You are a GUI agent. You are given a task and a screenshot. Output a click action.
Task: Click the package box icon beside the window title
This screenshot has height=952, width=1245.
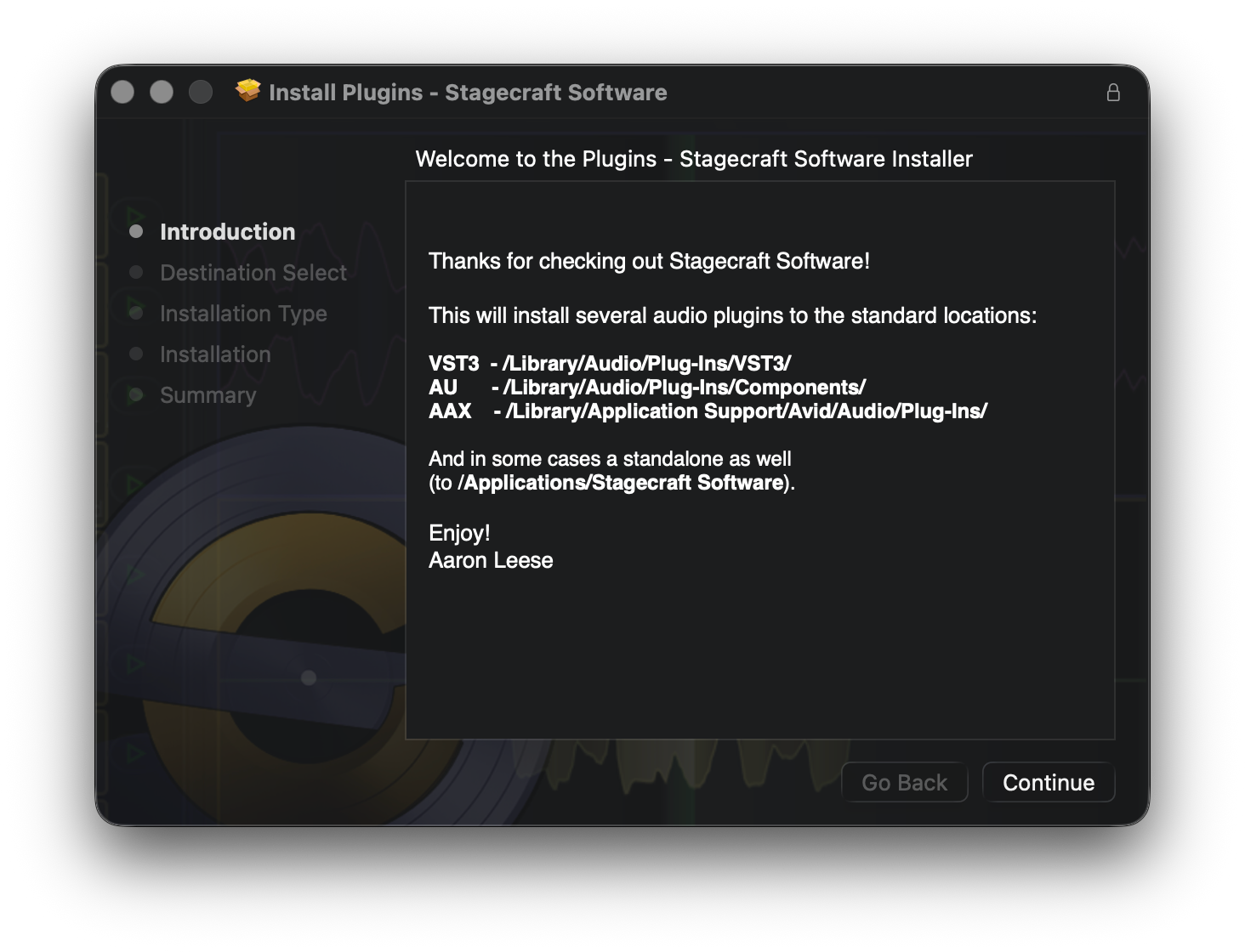pos(248,91)
